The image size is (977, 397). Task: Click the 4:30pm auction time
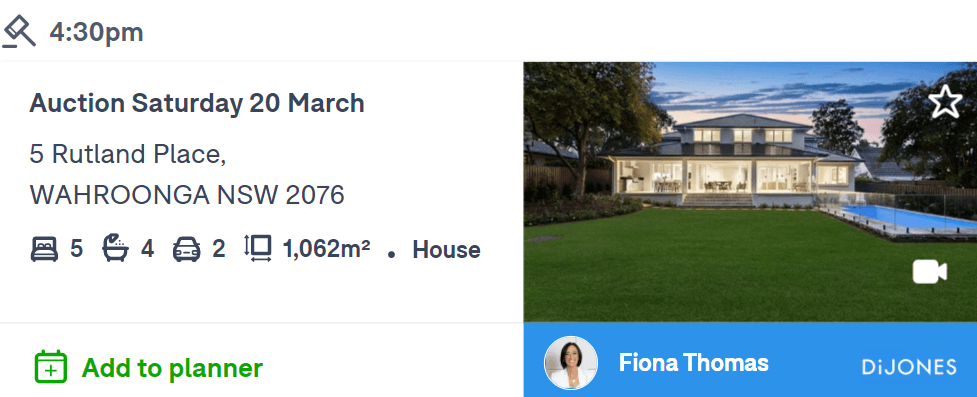point(97,32)
